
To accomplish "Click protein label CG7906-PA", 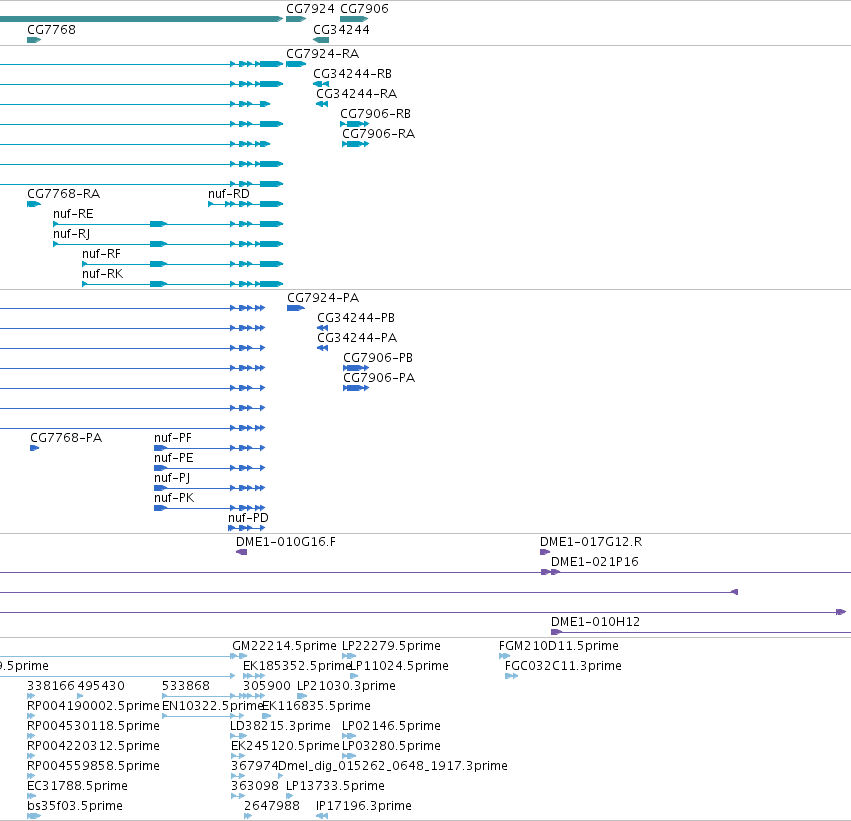I will pos(379,378).
